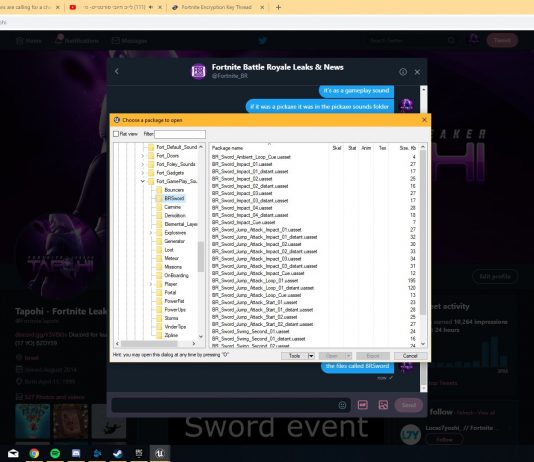Open Notifications in the Twitter navigation
The width and height of the screenshot is (534, 462).
[x=77, y=41]
